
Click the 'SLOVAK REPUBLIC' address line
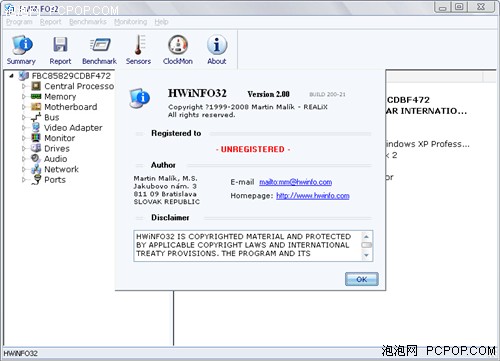click(x=167, y=202)
